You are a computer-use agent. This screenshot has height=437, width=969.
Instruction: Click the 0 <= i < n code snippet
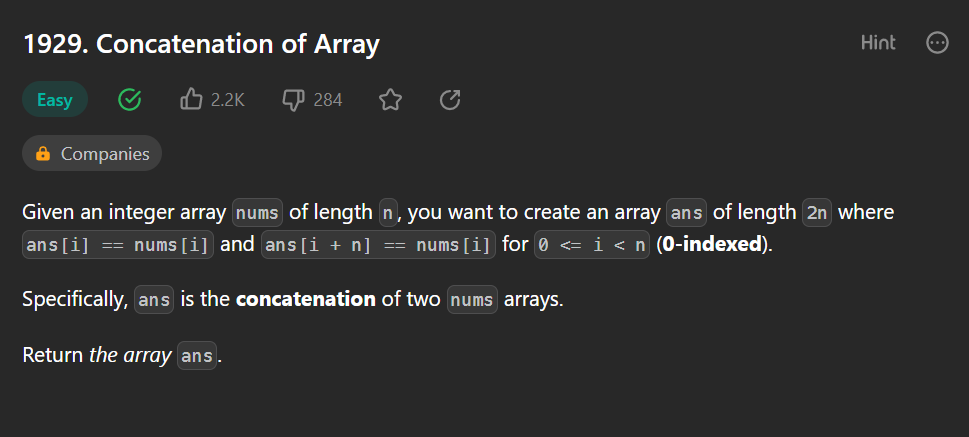(592, 245)
